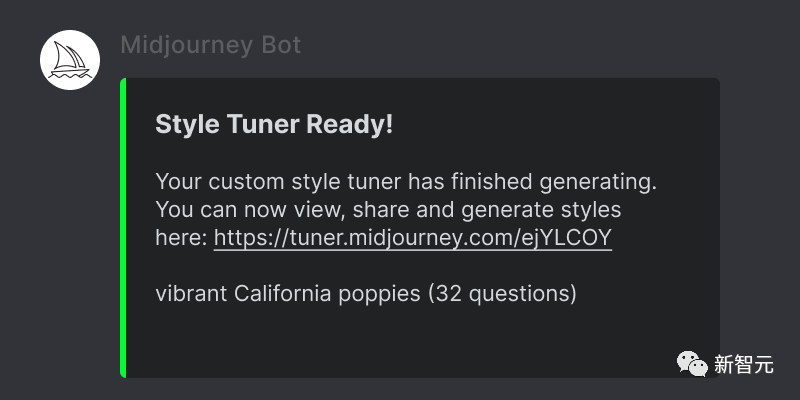Click the word 'here:' before the link
Viewport: 800px width, 400px height.
181,238
